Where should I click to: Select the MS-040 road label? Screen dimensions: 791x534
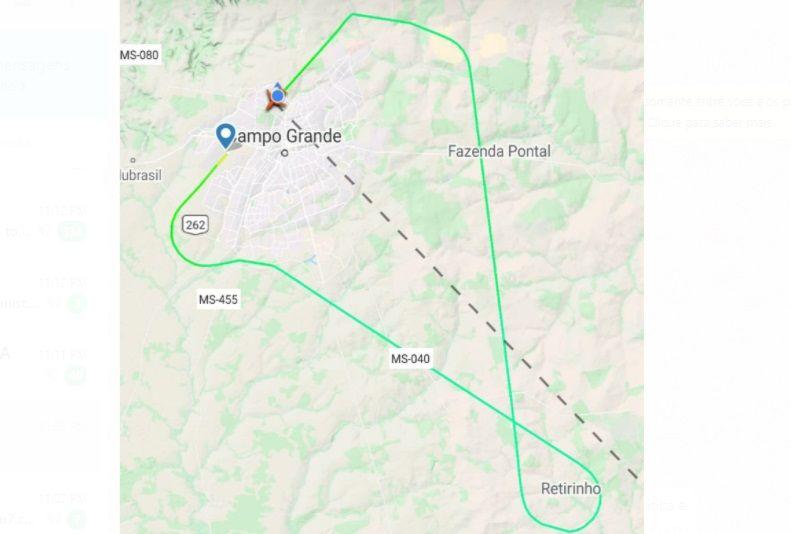point(411,359)
